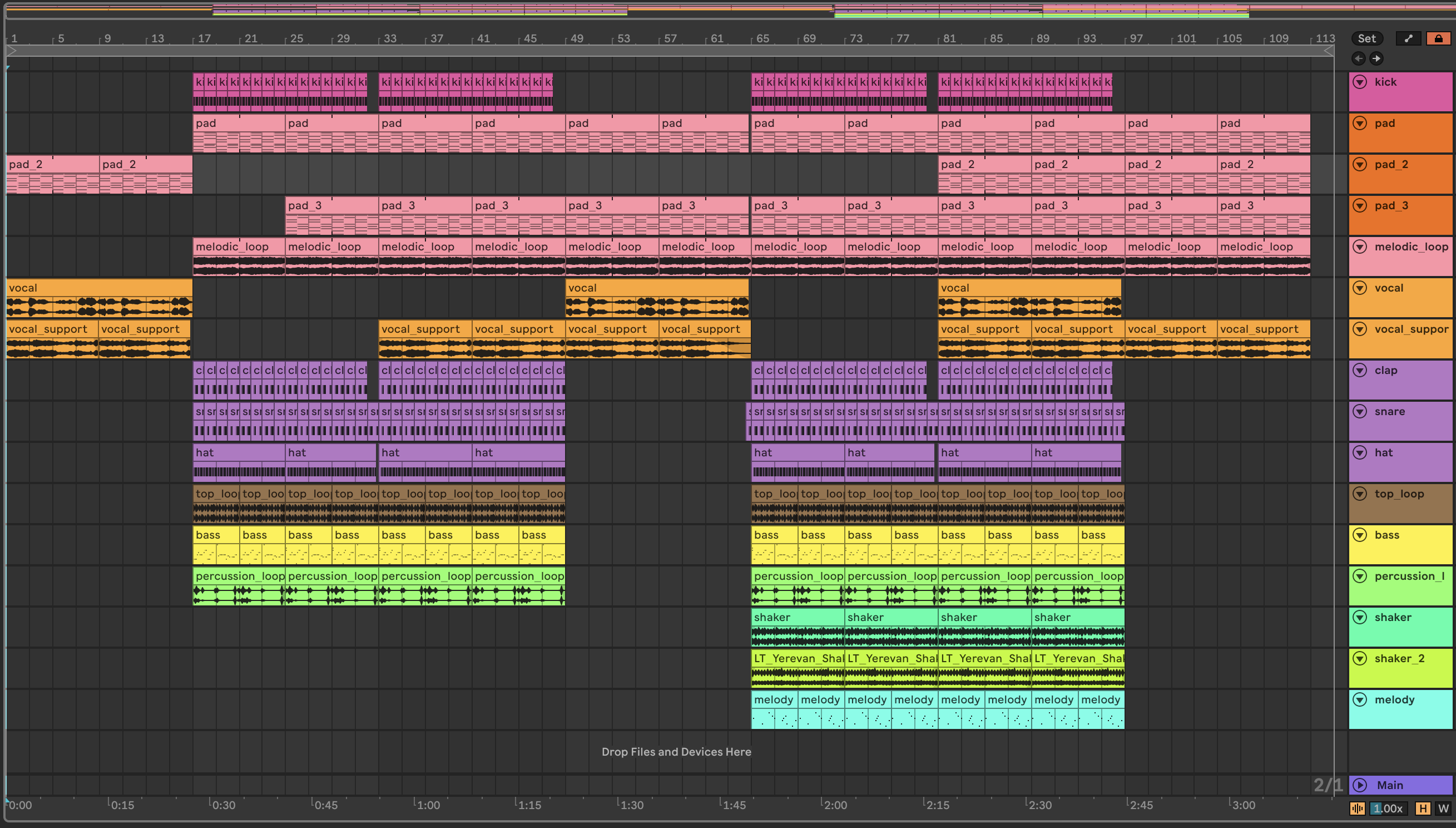1456x828 pixels.
Task: Expand the melody track fold arrow
Action: 1359,699
